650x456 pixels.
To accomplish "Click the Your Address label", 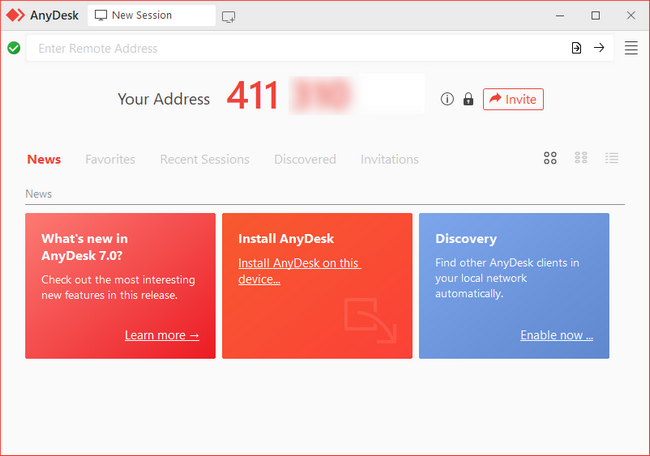I will click(164, 99).
